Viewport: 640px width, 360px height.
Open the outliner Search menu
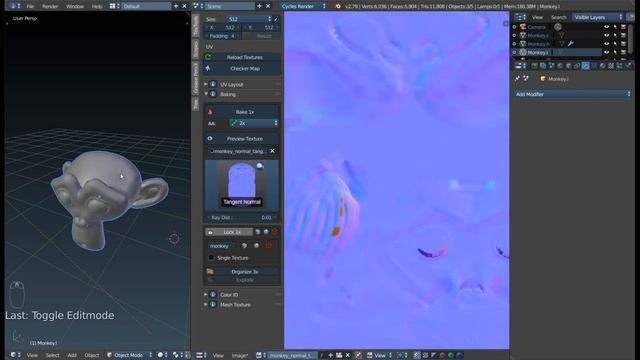point(558,17)
